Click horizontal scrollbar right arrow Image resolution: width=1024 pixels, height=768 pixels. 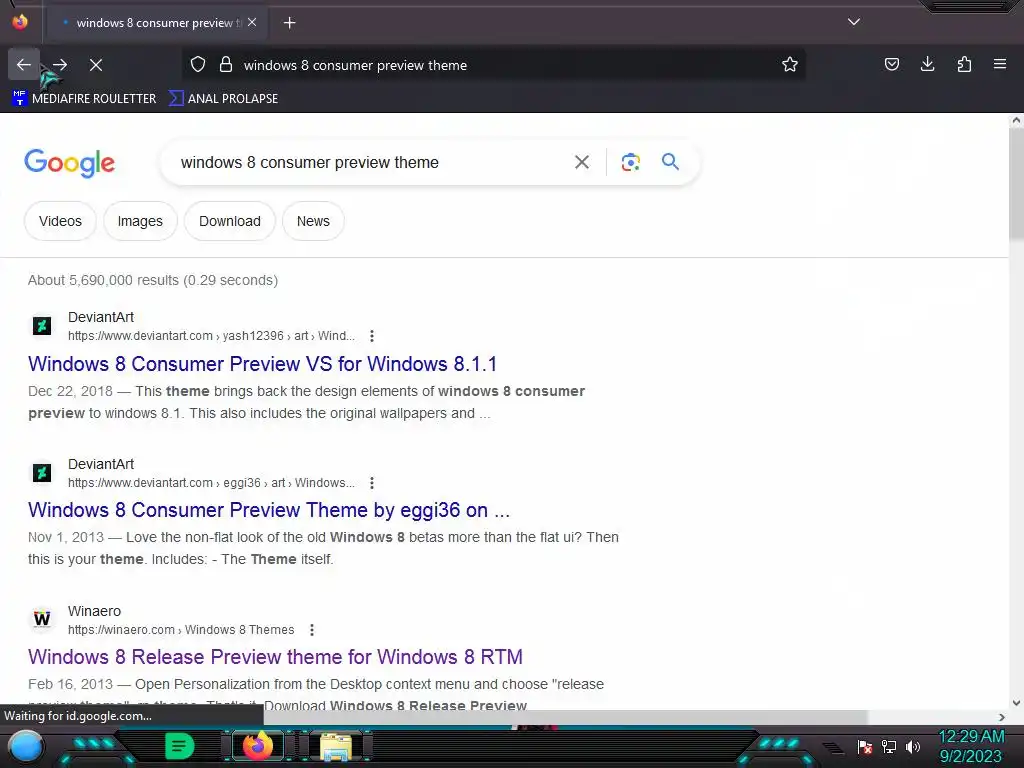[x=1002, y=717]
